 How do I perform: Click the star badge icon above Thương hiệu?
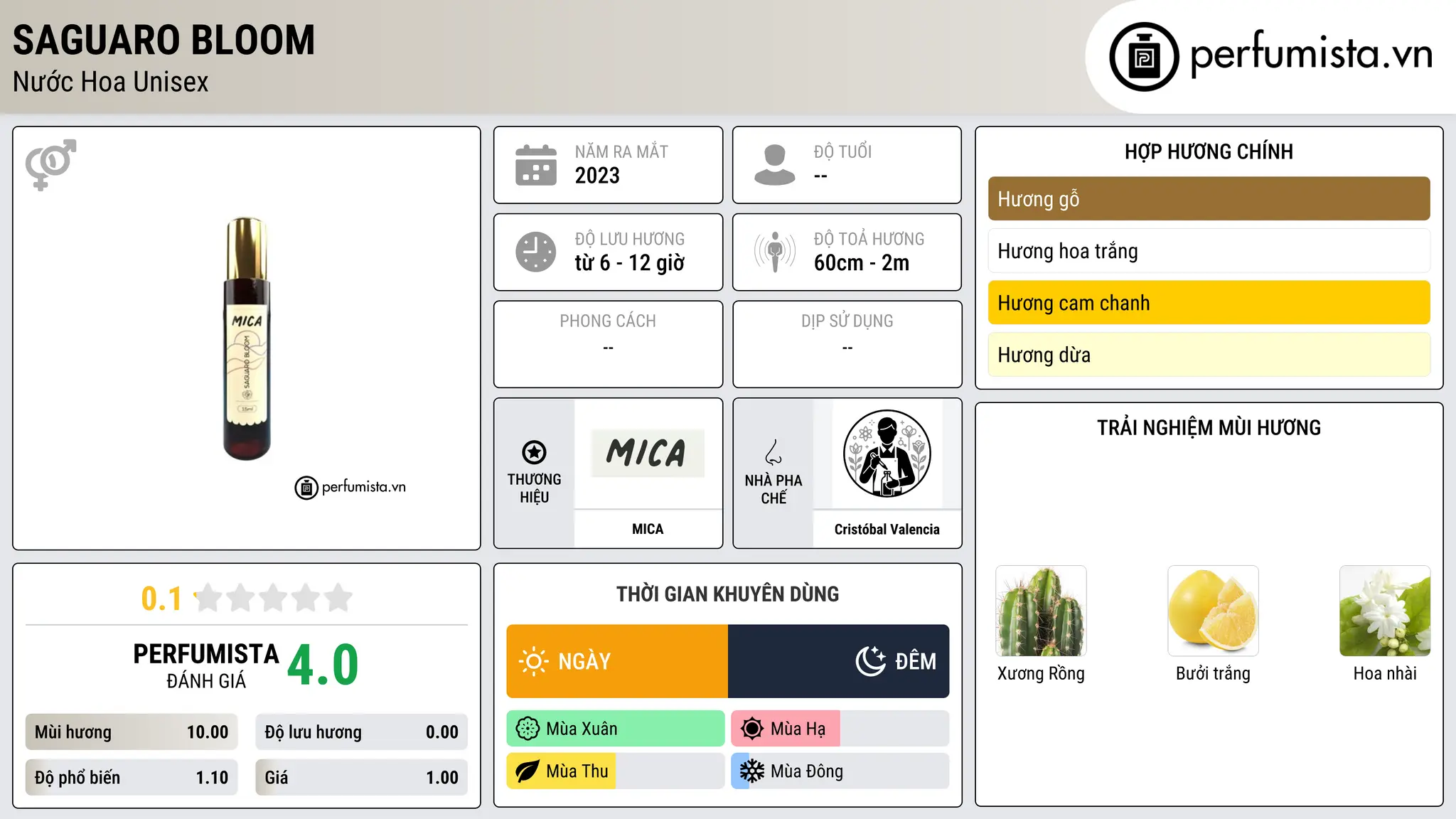pyautogui.click(x=534, y=452)
